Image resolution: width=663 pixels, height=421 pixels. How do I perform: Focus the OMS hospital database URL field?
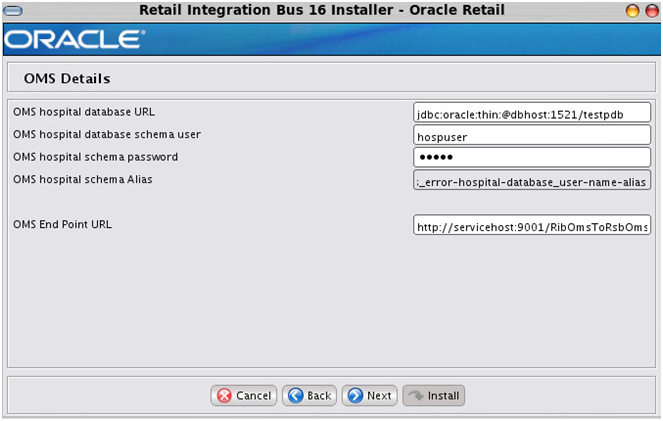click(531, 113)
